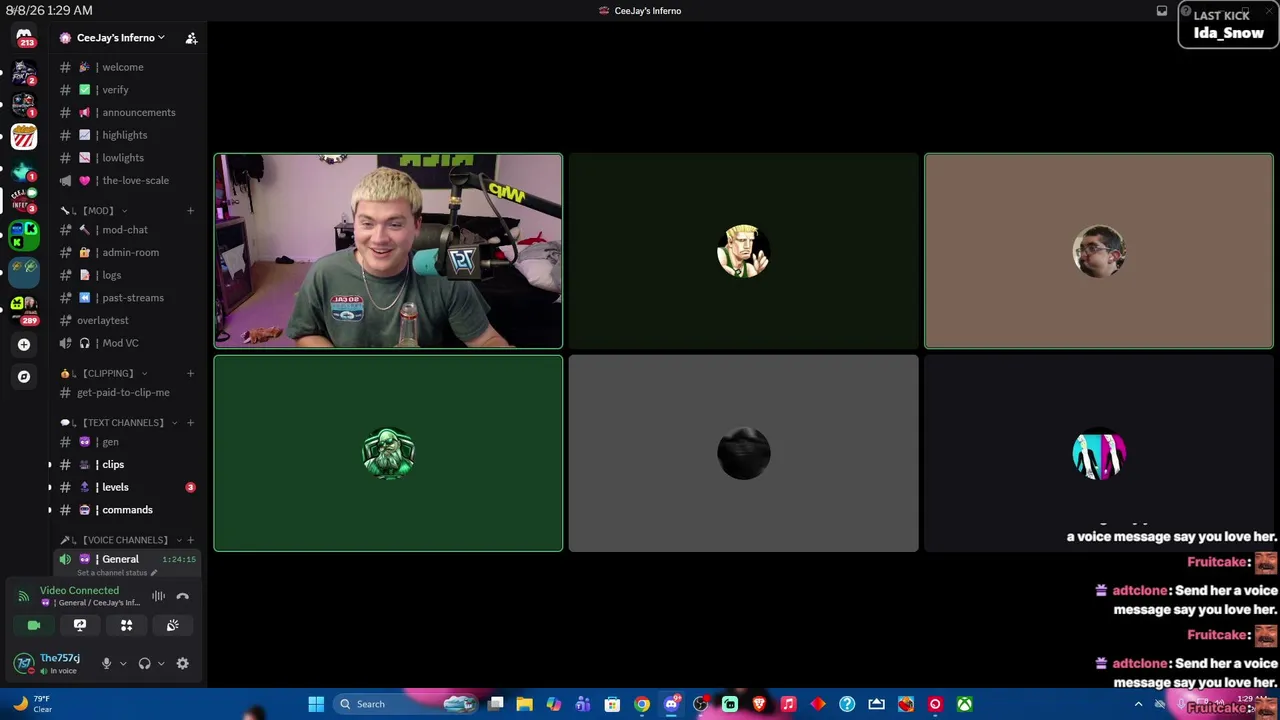Deafen or undeafen headphones
This screenshot has height=720, width=1280.
(144, 663)
